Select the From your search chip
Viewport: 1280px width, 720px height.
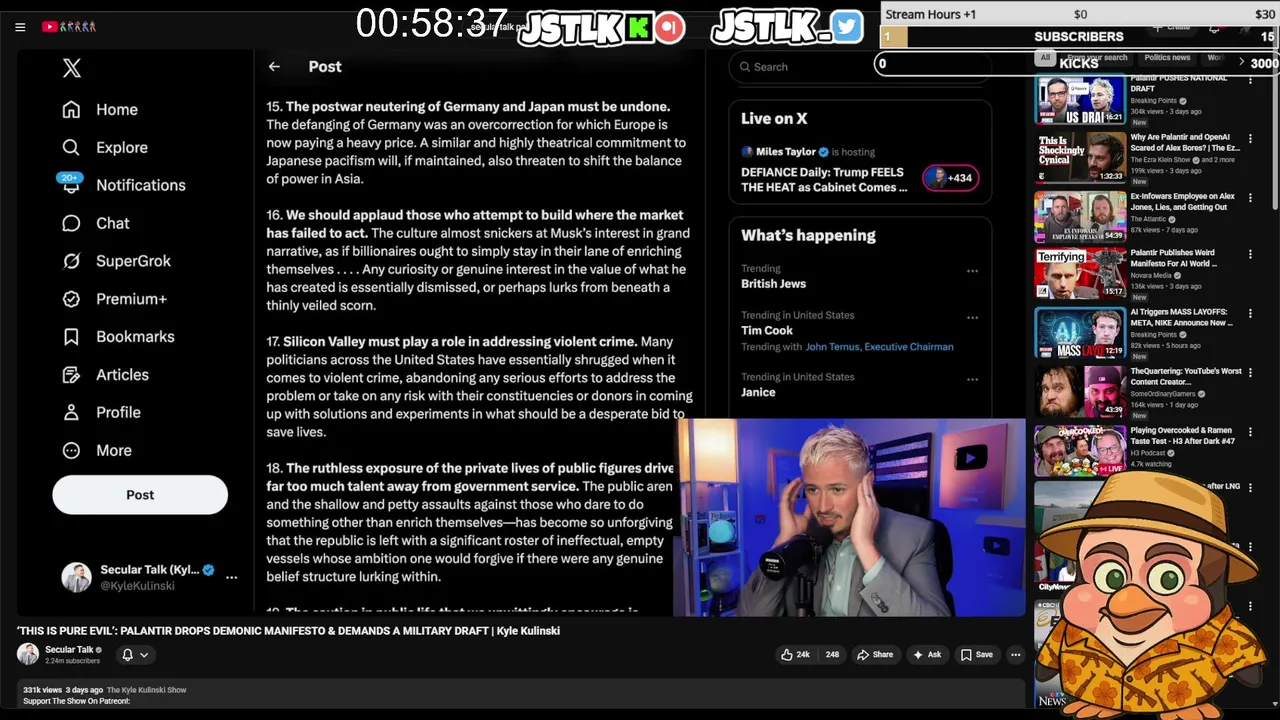click(1097, 58)
